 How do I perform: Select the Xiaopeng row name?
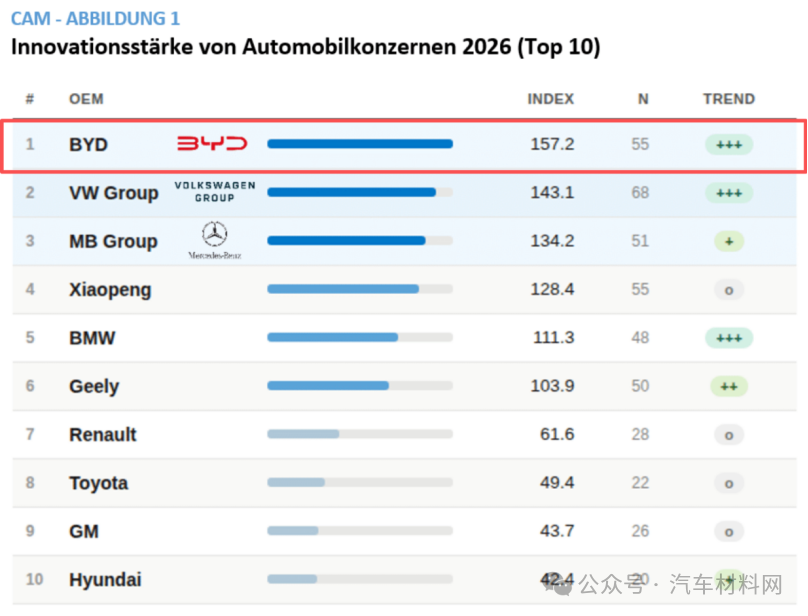[110, 290]
